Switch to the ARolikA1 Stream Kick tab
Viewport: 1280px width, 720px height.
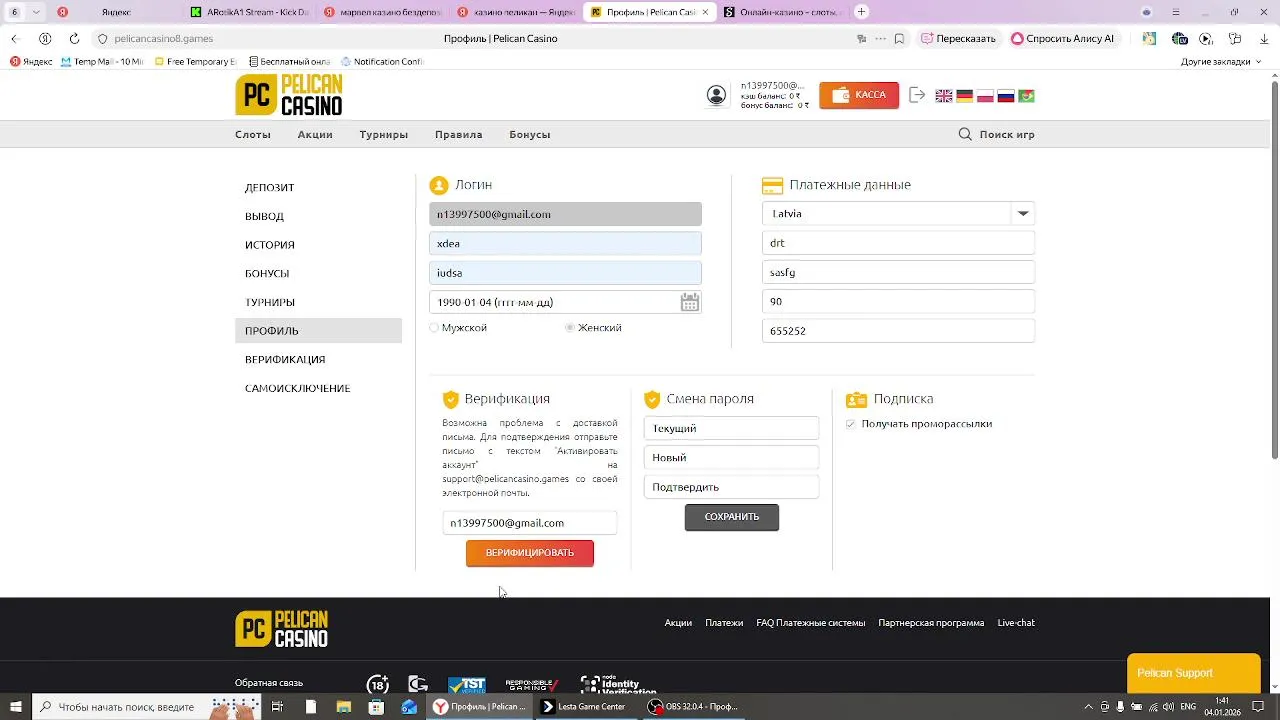(250, 12)
